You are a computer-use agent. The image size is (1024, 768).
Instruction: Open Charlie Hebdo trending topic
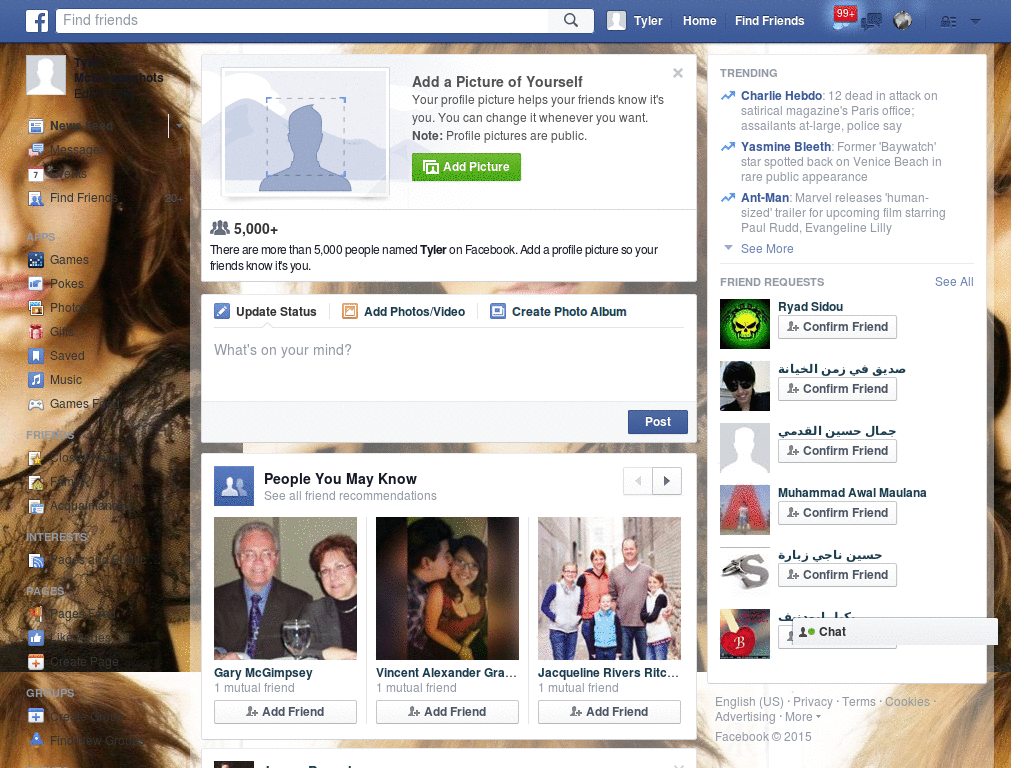pos(781,95)
